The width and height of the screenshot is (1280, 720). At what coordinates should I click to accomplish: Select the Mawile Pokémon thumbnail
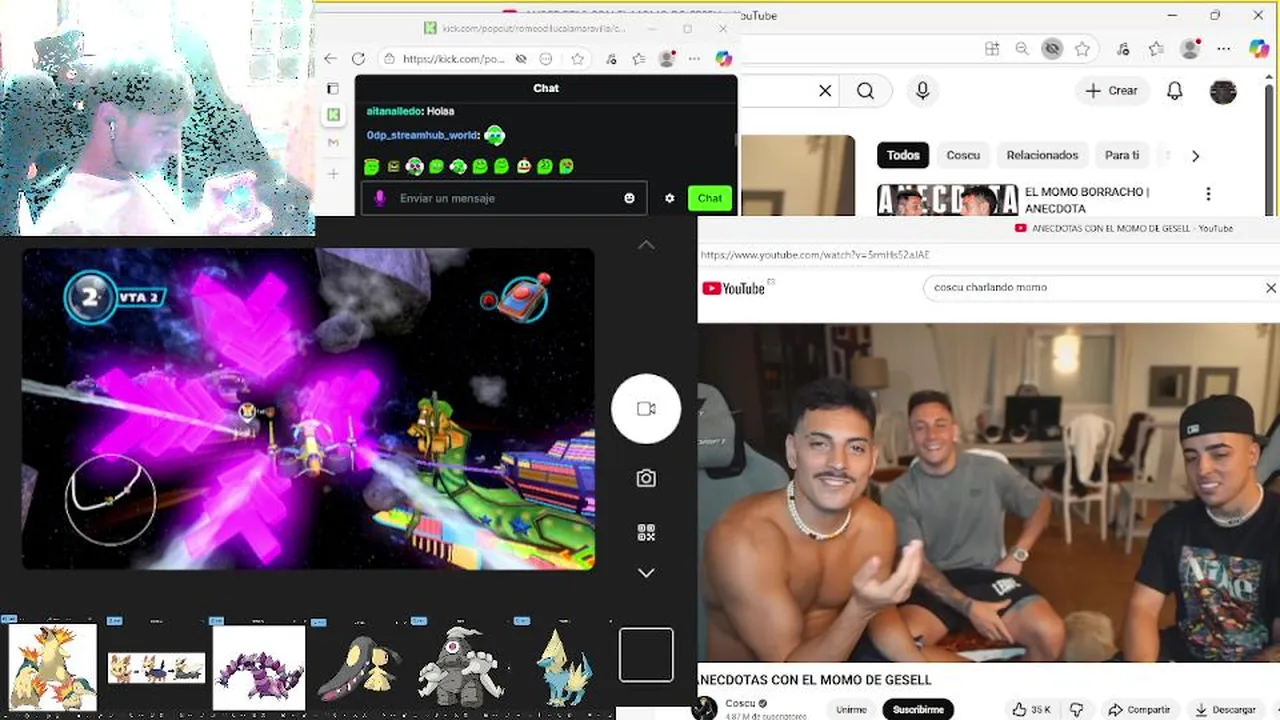(360, 667)
